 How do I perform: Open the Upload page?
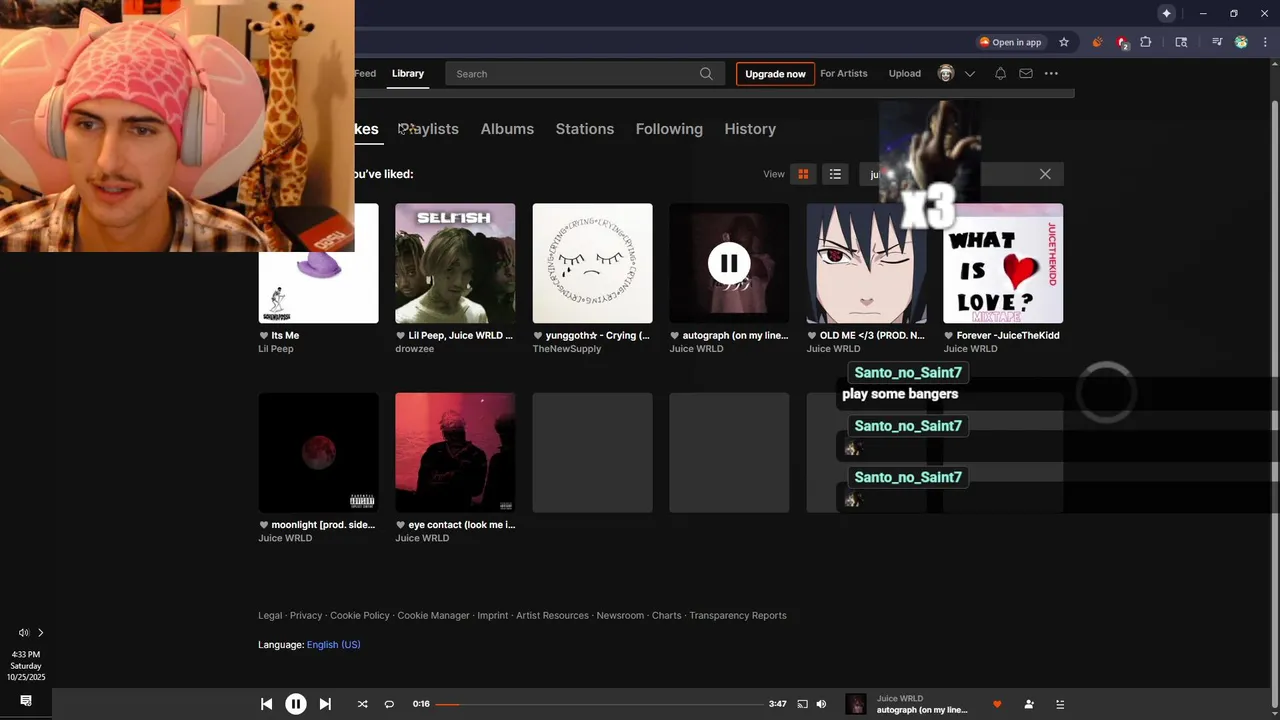905,73
